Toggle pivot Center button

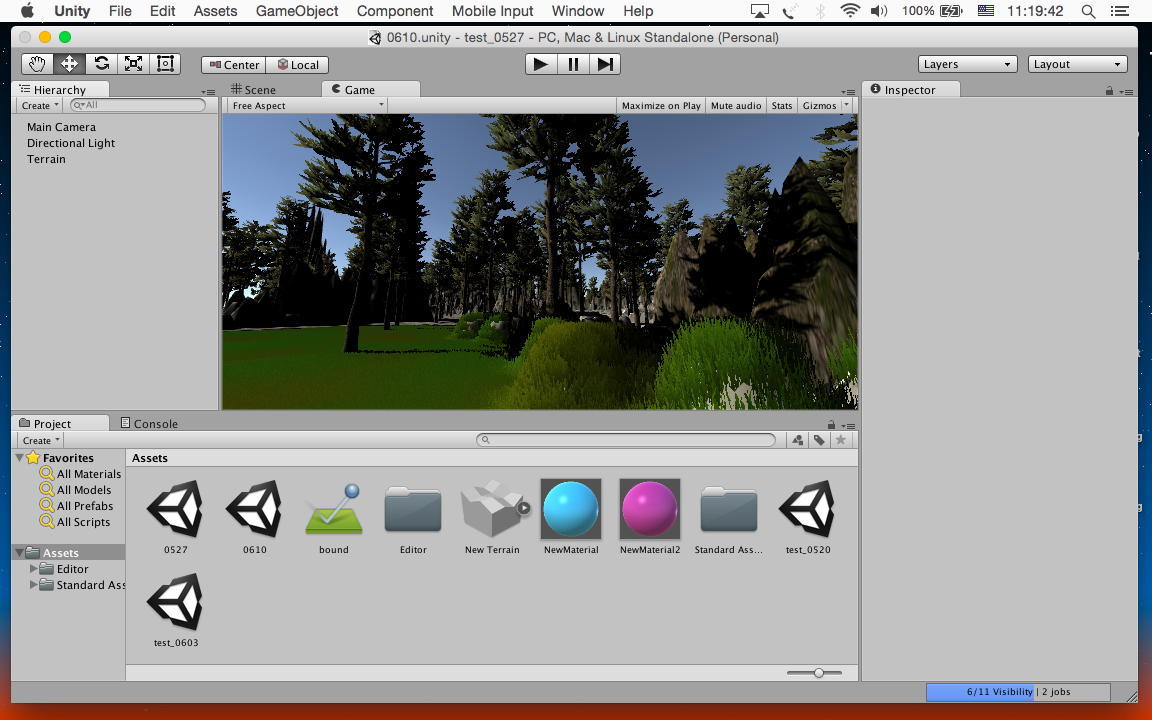tap(234, 65)
